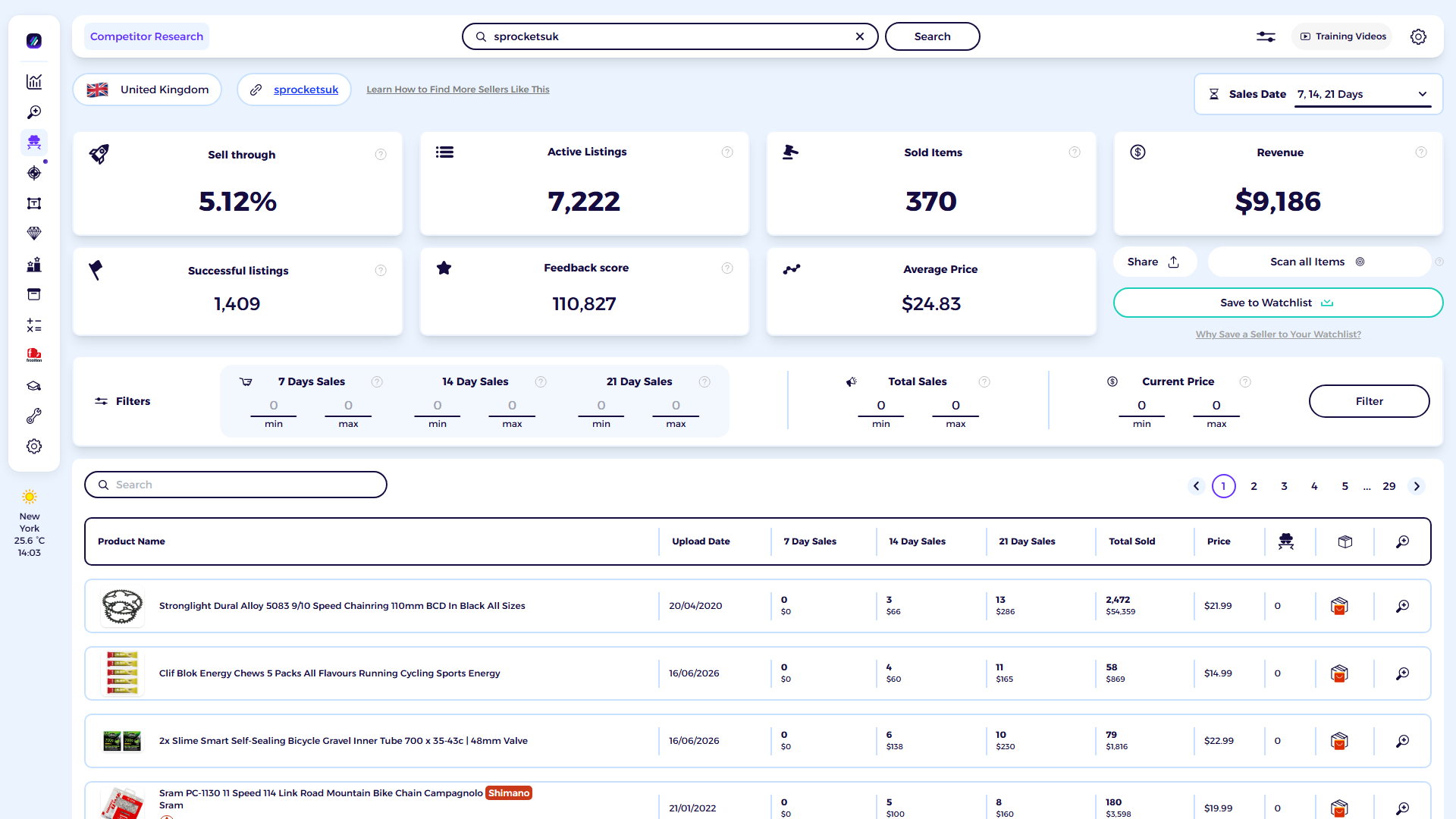
Task: Select the United Kingdom marketplace chip
Action: [147, 89]
